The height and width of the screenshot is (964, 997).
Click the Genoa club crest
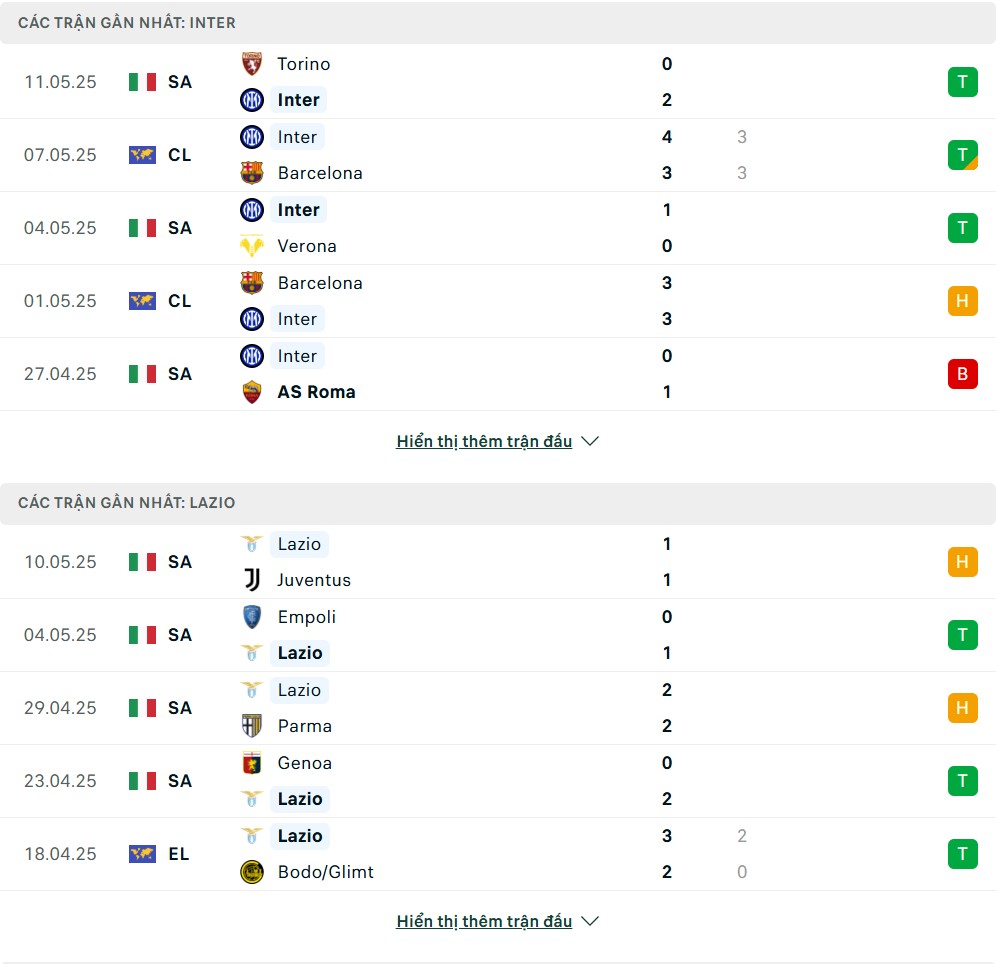(252, 762)
